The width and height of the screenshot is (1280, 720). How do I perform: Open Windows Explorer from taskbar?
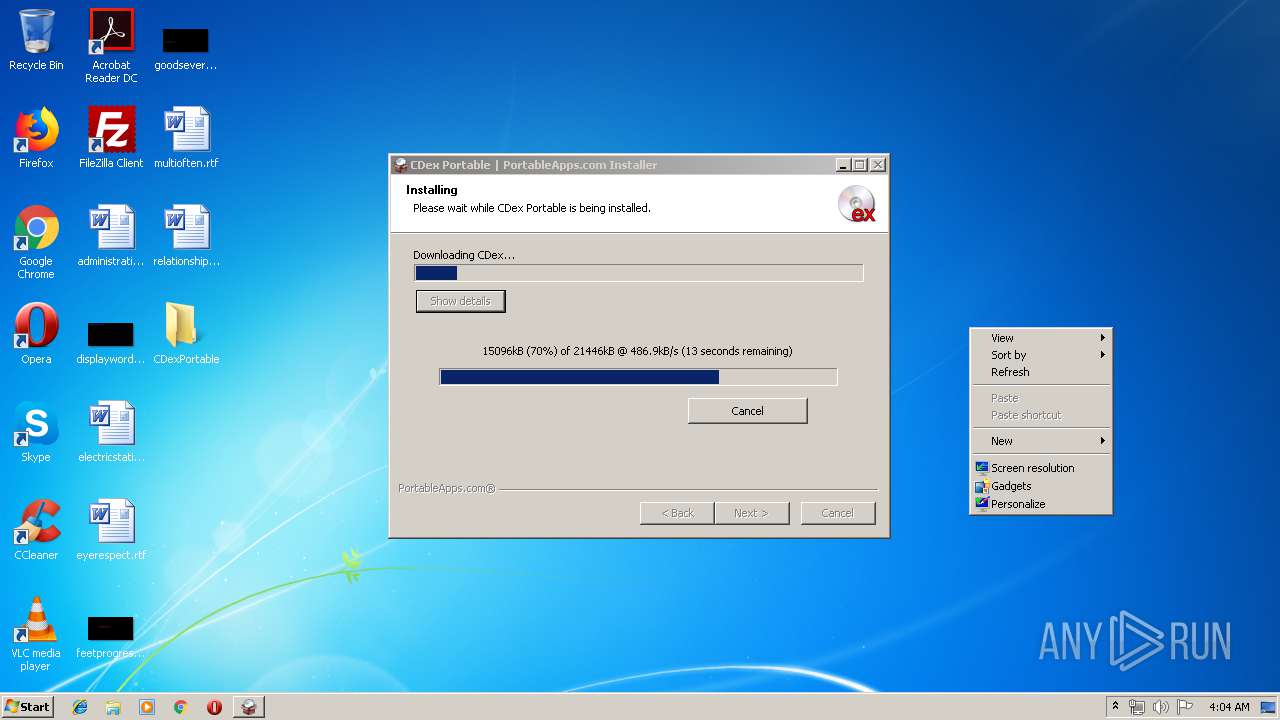pos(113,707)
